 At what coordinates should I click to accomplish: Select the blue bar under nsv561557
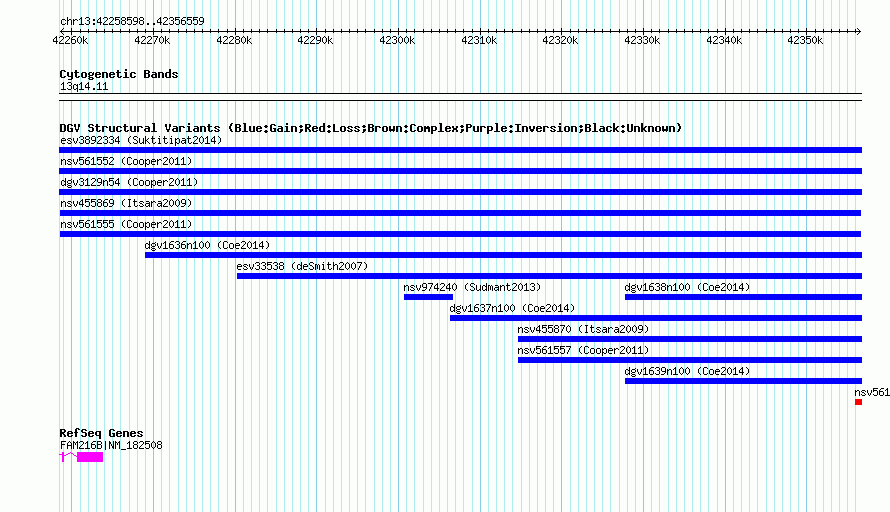coord(690,360)
